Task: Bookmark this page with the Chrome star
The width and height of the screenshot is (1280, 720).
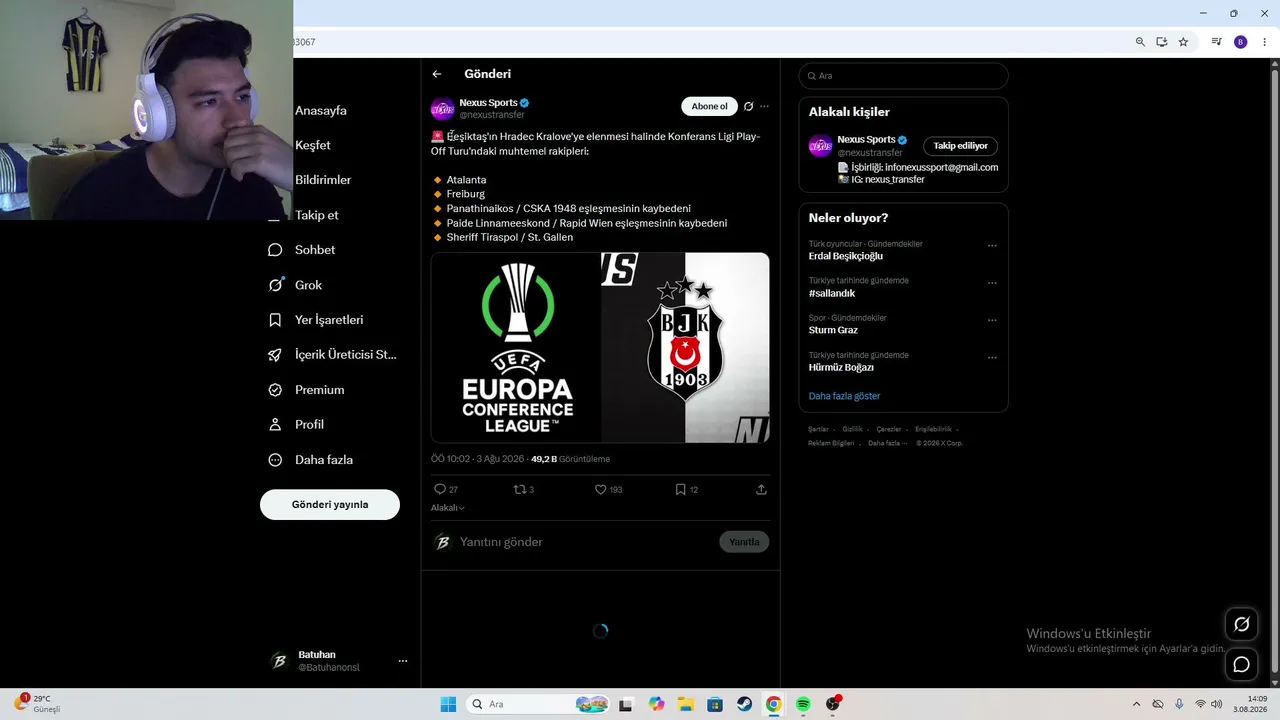Action: click(x=1183, y=42)
